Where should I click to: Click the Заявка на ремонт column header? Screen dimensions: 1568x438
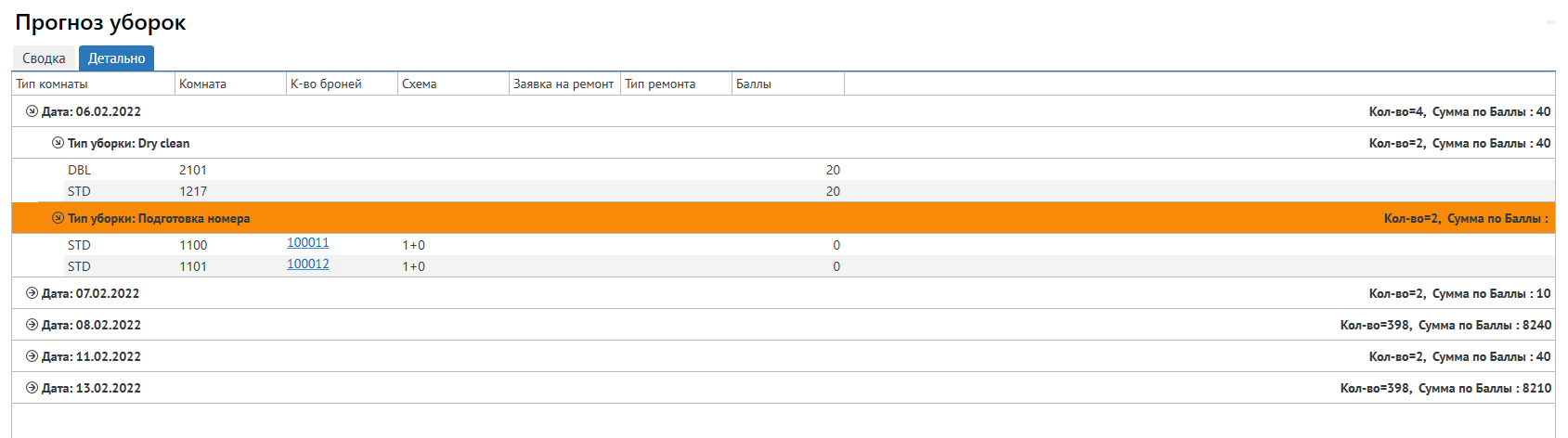564,84
